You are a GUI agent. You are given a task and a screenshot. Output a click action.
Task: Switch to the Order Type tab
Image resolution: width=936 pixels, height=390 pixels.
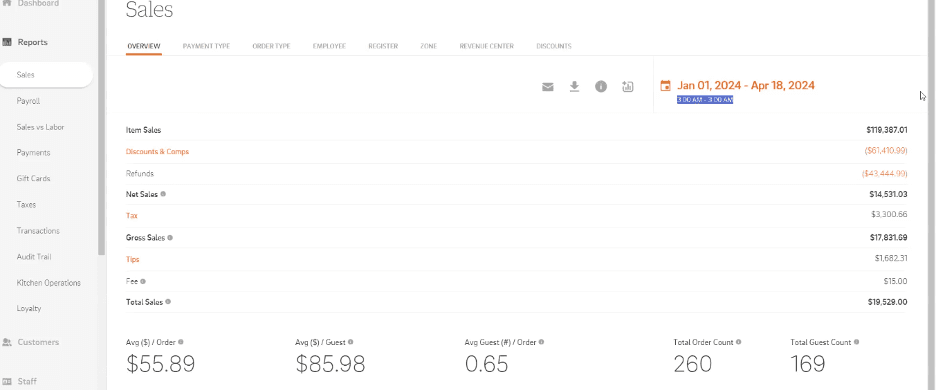(271, 46)
